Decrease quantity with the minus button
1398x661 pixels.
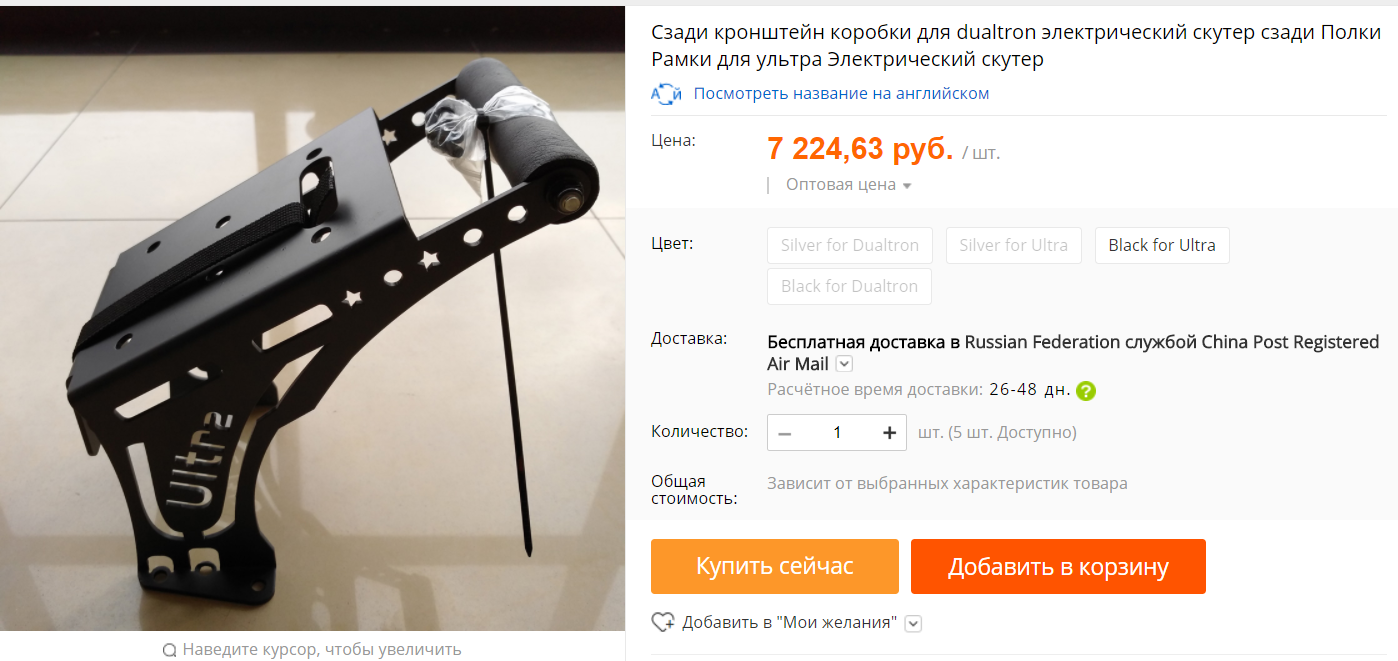pyautogui.click(x=785, y=433)
